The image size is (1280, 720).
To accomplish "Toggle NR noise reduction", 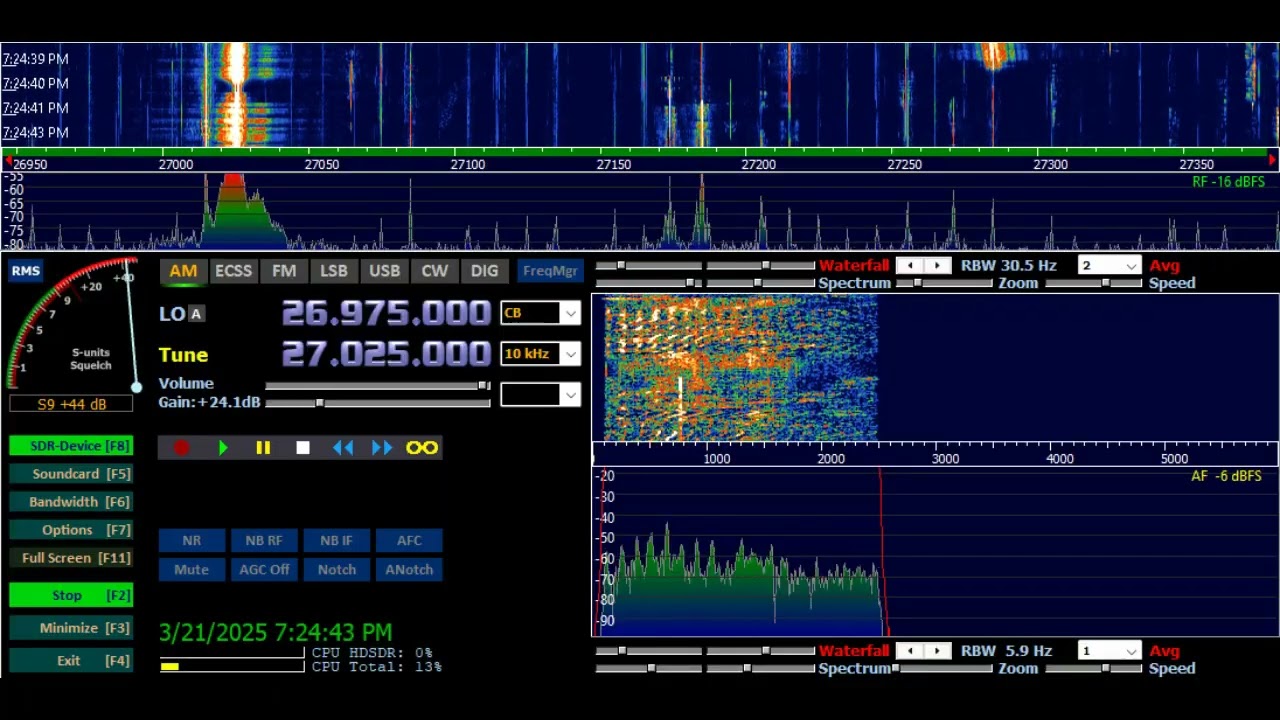I will [x=191, y=541].
